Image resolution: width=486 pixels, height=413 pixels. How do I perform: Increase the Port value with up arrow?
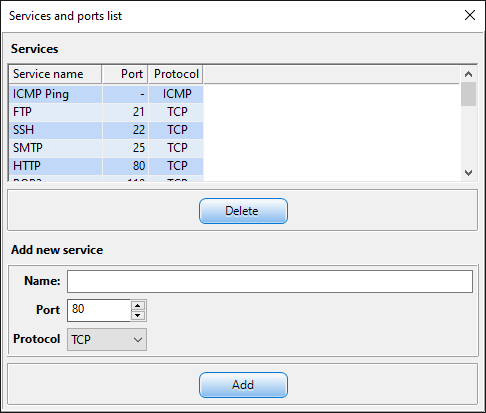138,305
